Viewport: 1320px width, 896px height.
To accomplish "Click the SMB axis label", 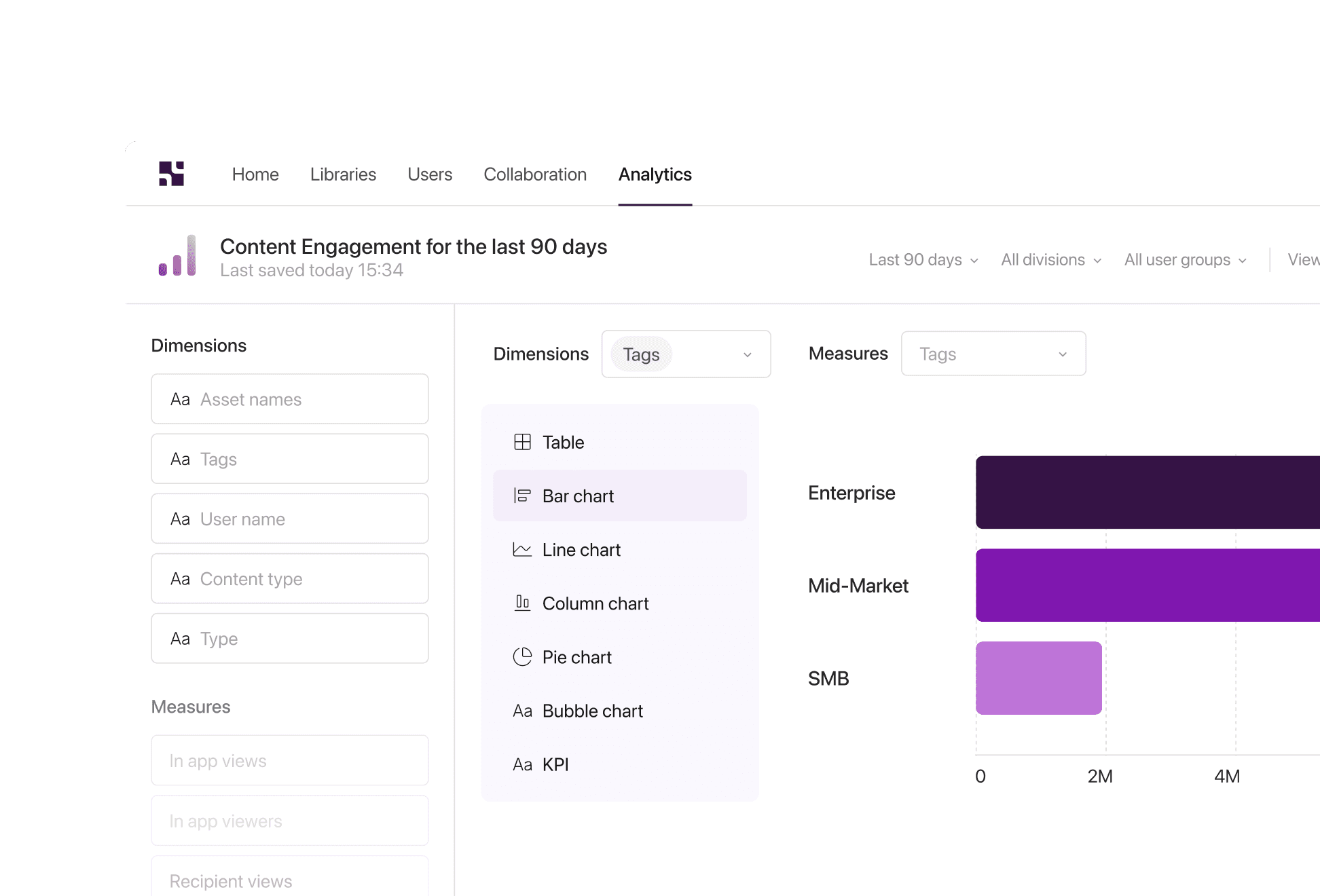I will [x=828, y=679].
